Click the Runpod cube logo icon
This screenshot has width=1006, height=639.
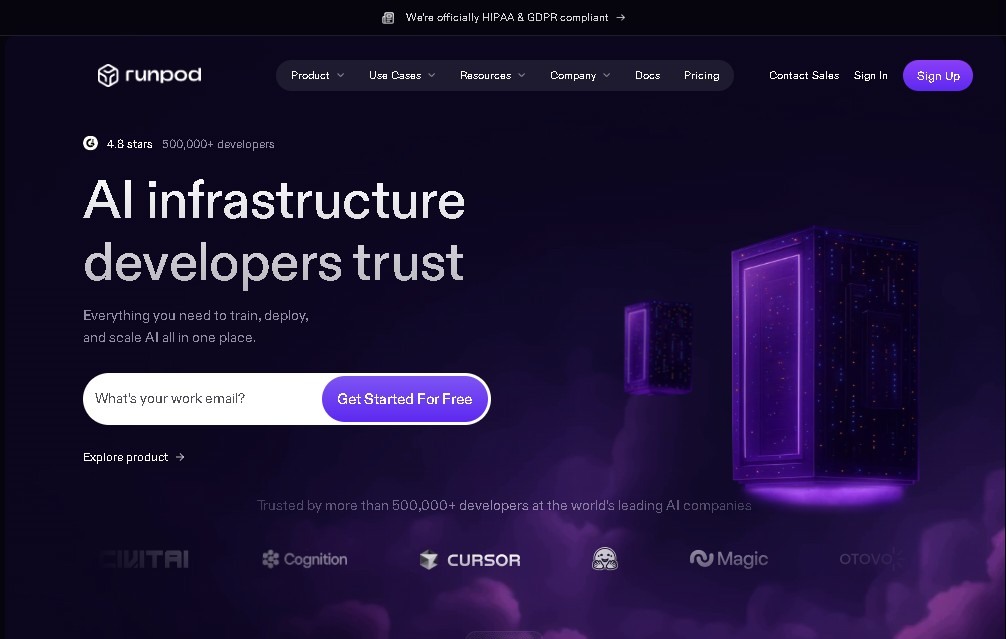pyautogui.click(x=108, y=75)
